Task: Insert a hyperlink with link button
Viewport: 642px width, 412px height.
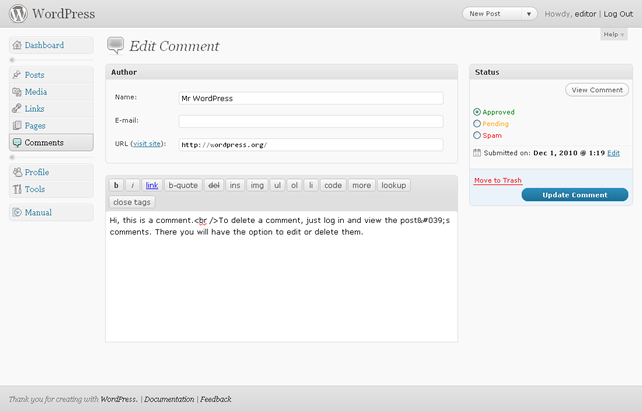Action: (152, 185)
